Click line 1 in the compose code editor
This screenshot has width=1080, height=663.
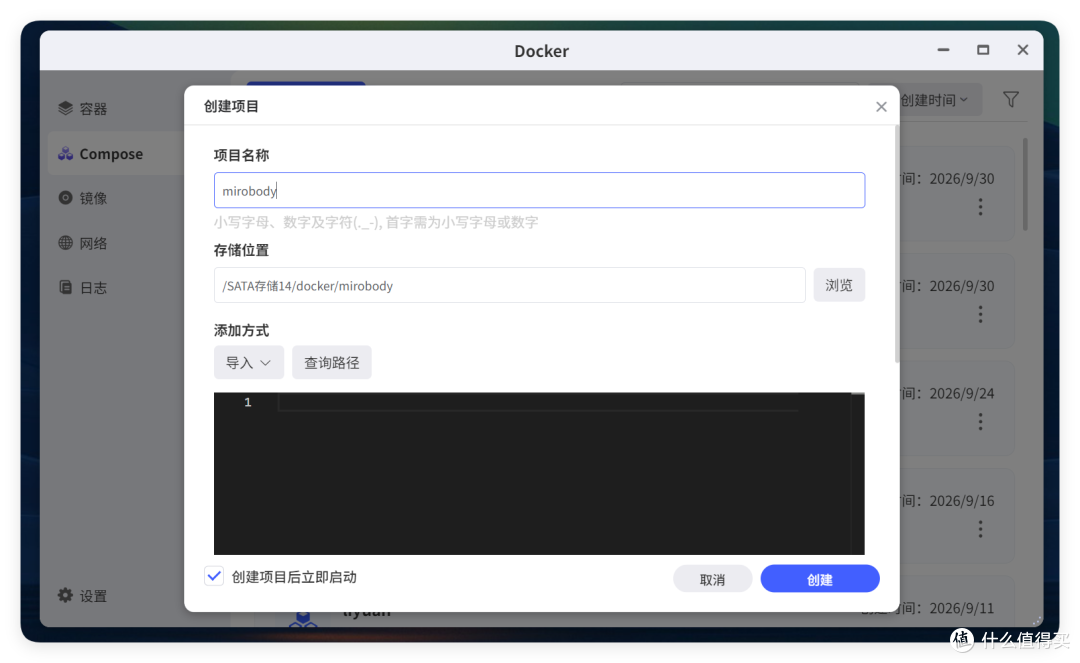[537, 402]
